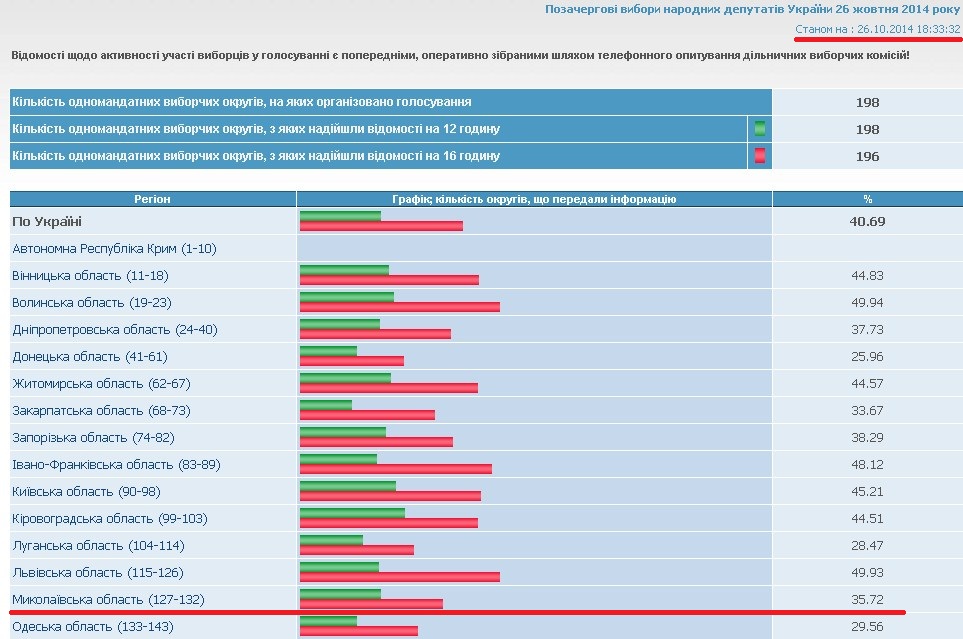Click the red turnout bar for Волинська область
This screenshot has width=963, height=639.
[399, 307]
